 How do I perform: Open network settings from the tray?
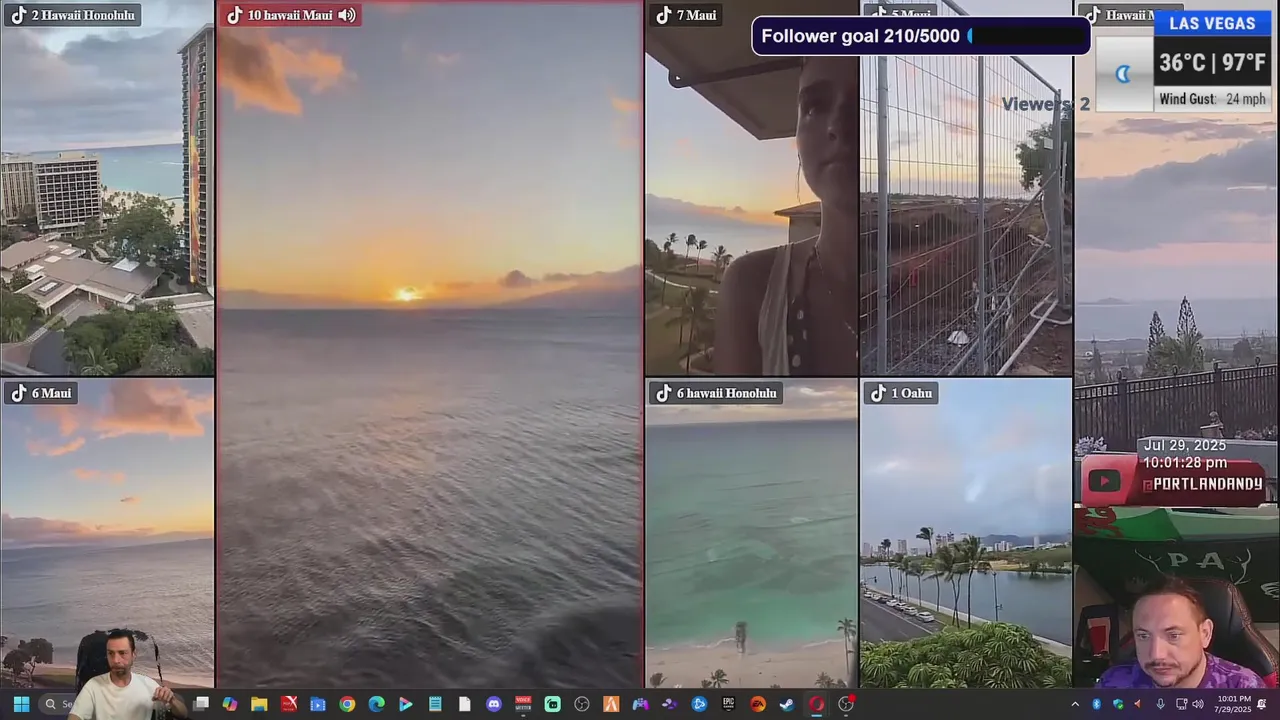point(1181,704)
